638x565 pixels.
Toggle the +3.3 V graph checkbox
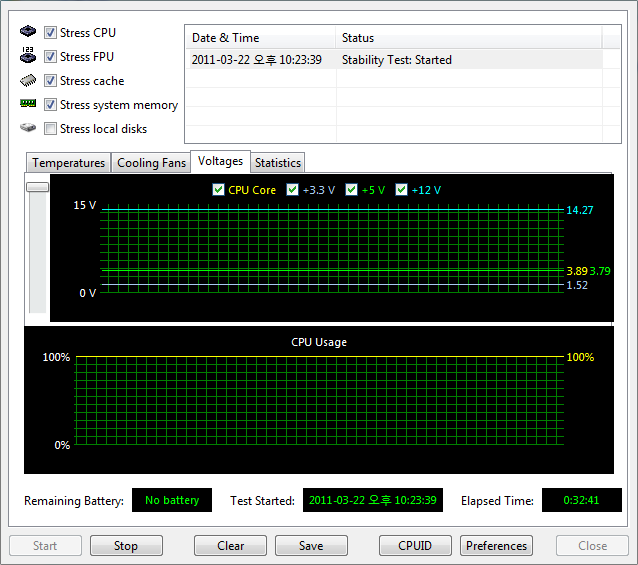tap(292, 190)
